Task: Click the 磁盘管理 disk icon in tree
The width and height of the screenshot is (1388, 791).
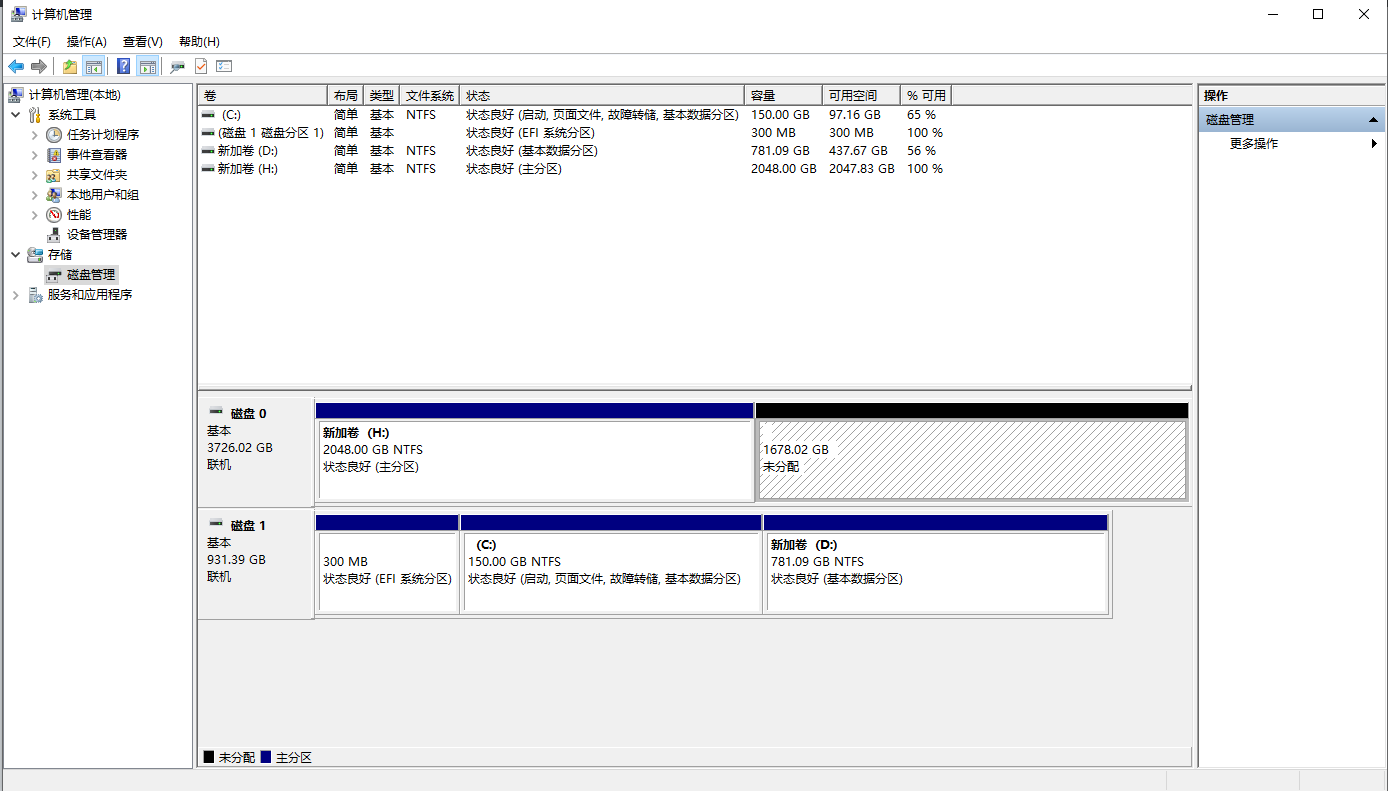Action: [x=54, y=275]
